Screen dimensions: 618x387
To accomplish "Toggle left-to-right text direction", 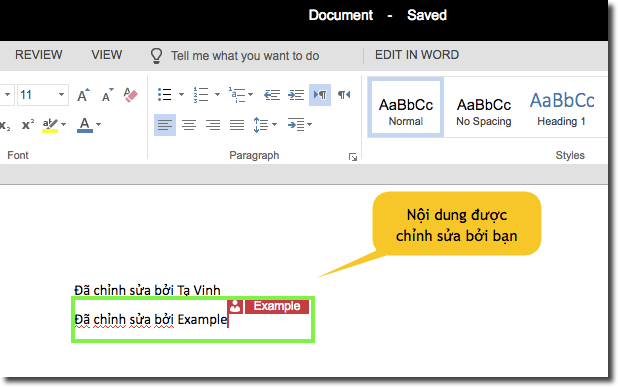I will tap(320, 95).
